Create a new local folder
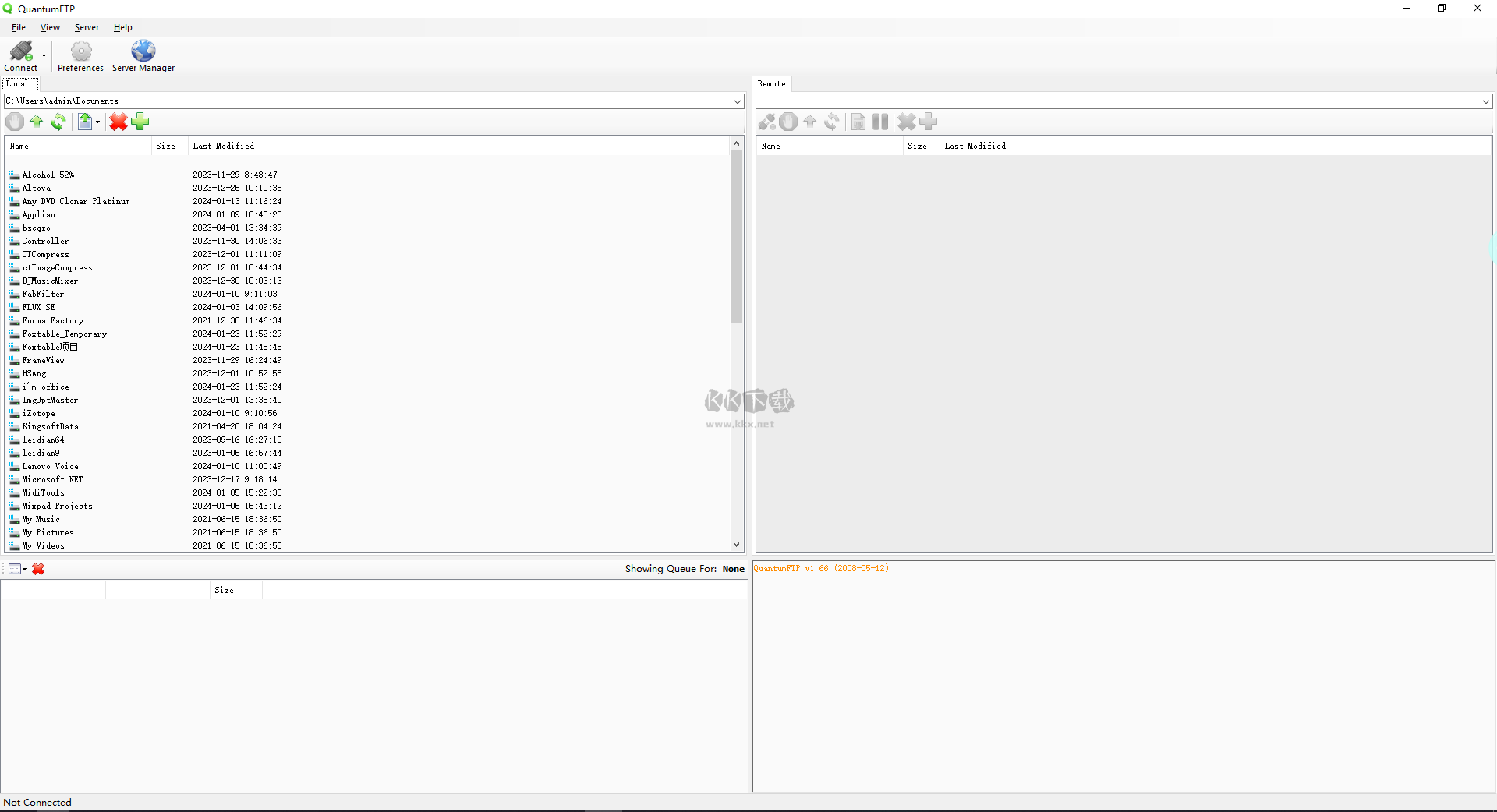 (x=140, y=122)
